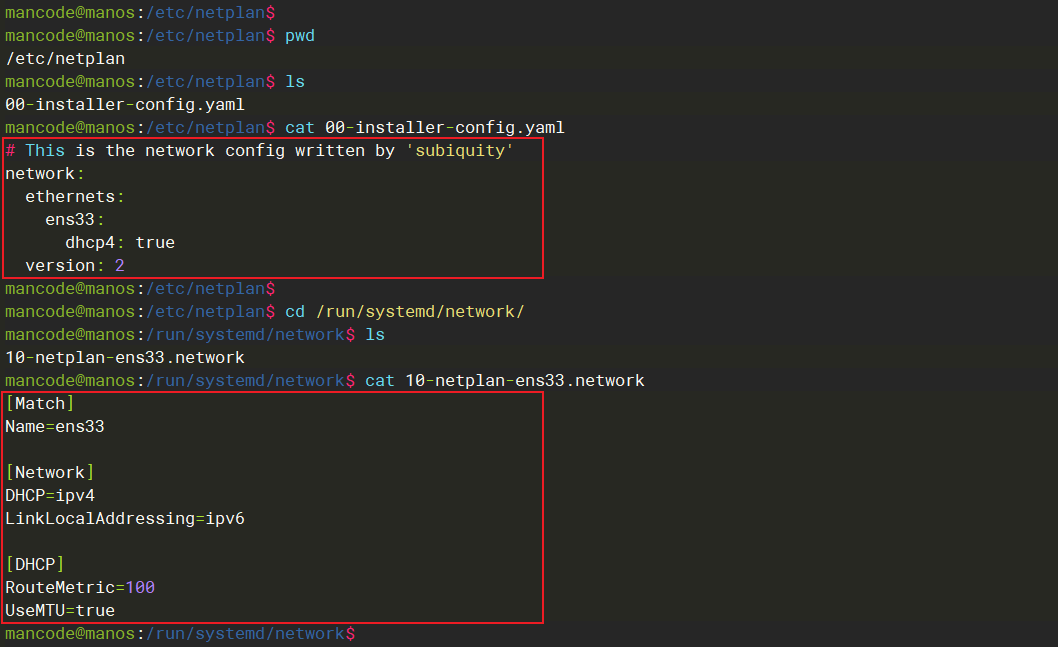
Task: Click the Name=ens33 line
Action: (55, 426)
